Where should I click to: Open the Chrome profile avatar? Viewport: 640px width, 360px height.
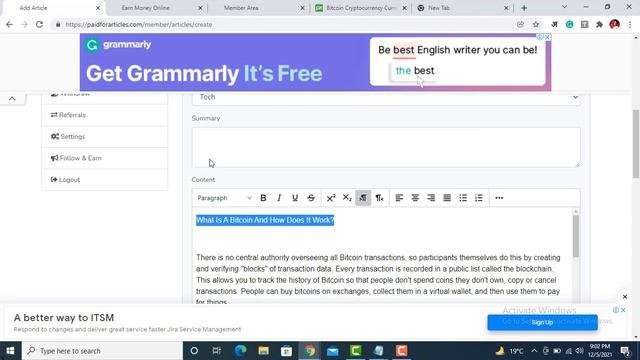coord(614,24)
